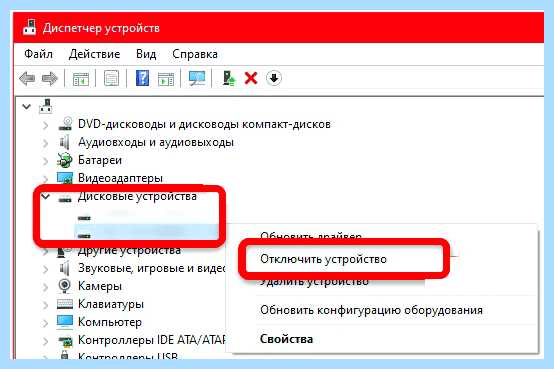Click the down-arrow disable device icon
Screen dimensions: 554x369
[274, 78]
